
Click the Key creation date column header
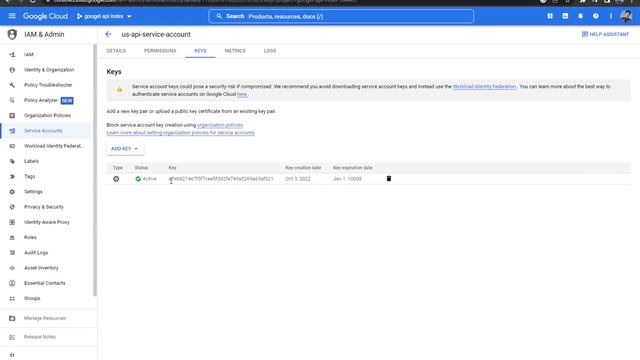pyautogui.click(x=303, y=168)
